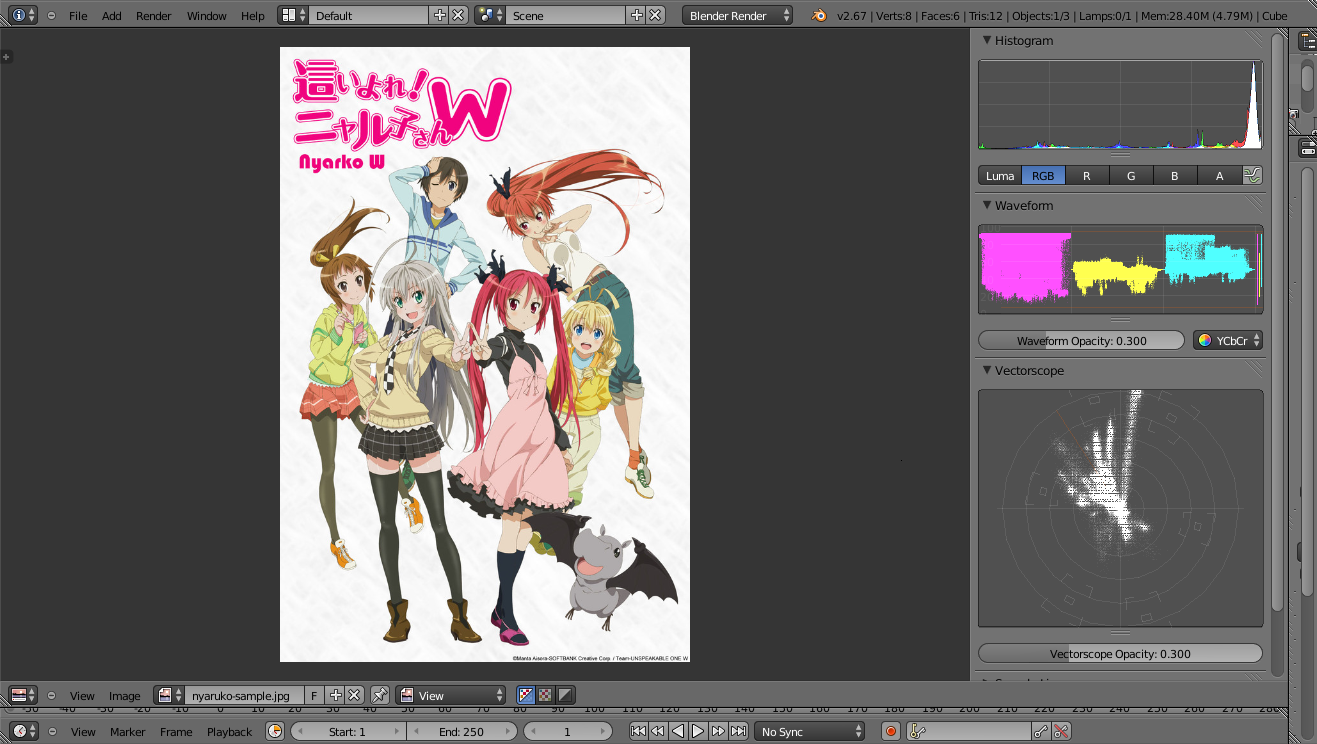Adjust the Waveform Opacity slider

(x=1081, y=340)
